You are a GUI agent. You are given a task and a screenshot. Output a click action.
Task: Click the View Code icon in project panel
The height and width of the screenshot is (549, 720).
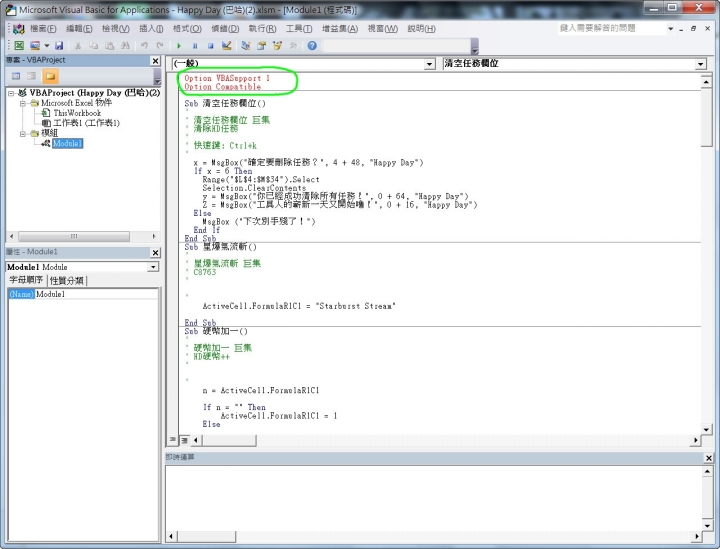pos(16,76)
